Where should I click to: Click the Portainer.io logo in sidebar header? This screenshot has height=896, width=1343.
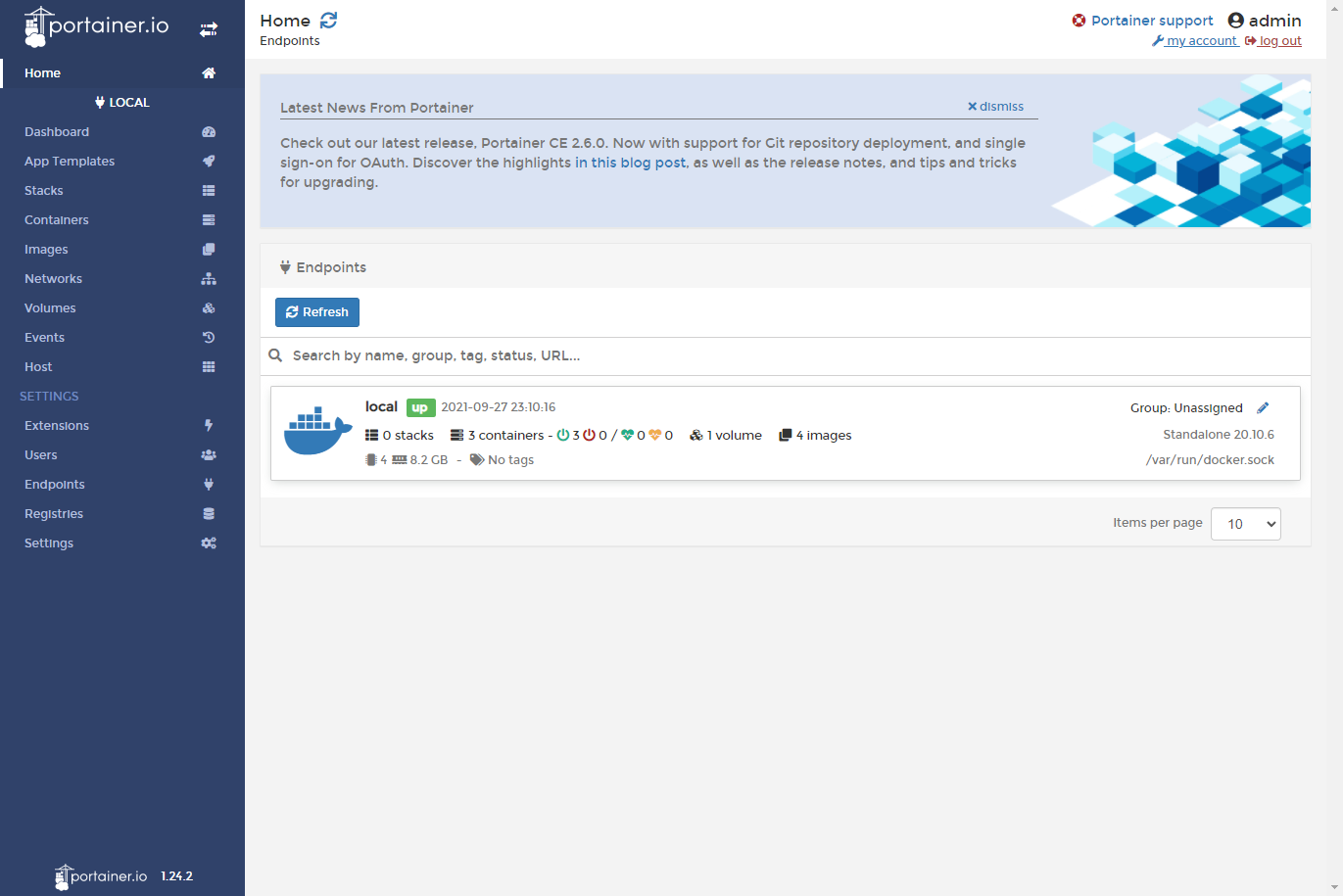pyautogui.click(x=96, y=27)
